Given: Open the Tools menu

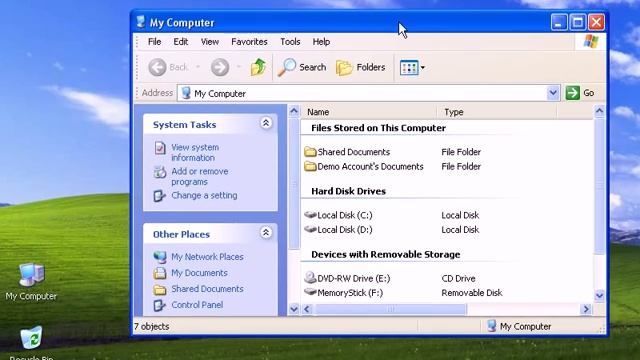Looking at the screenshot, I should (290, 42).
